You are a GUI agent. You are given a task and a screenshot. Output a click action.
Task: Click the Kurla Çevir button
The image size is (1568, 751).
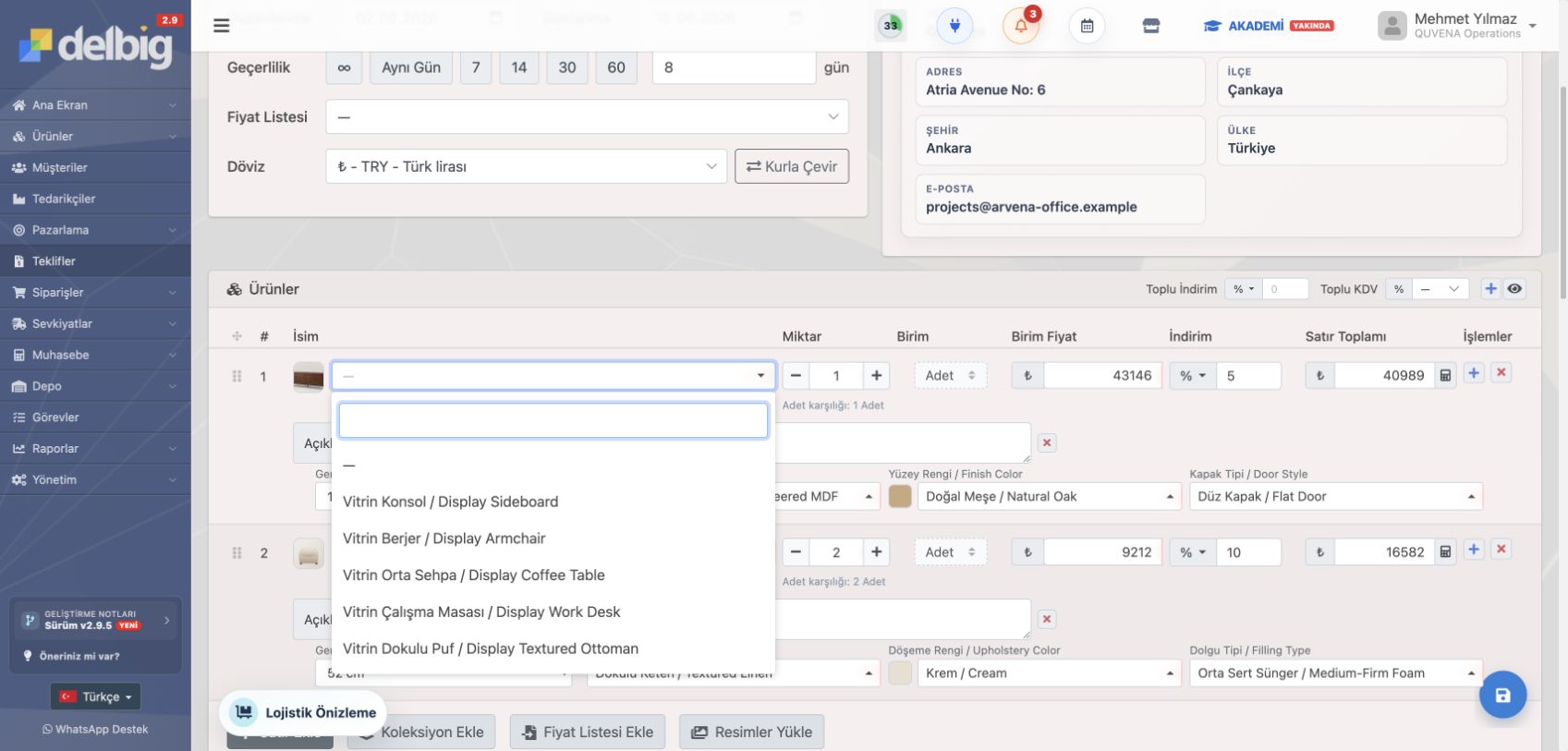pos(792,166)
